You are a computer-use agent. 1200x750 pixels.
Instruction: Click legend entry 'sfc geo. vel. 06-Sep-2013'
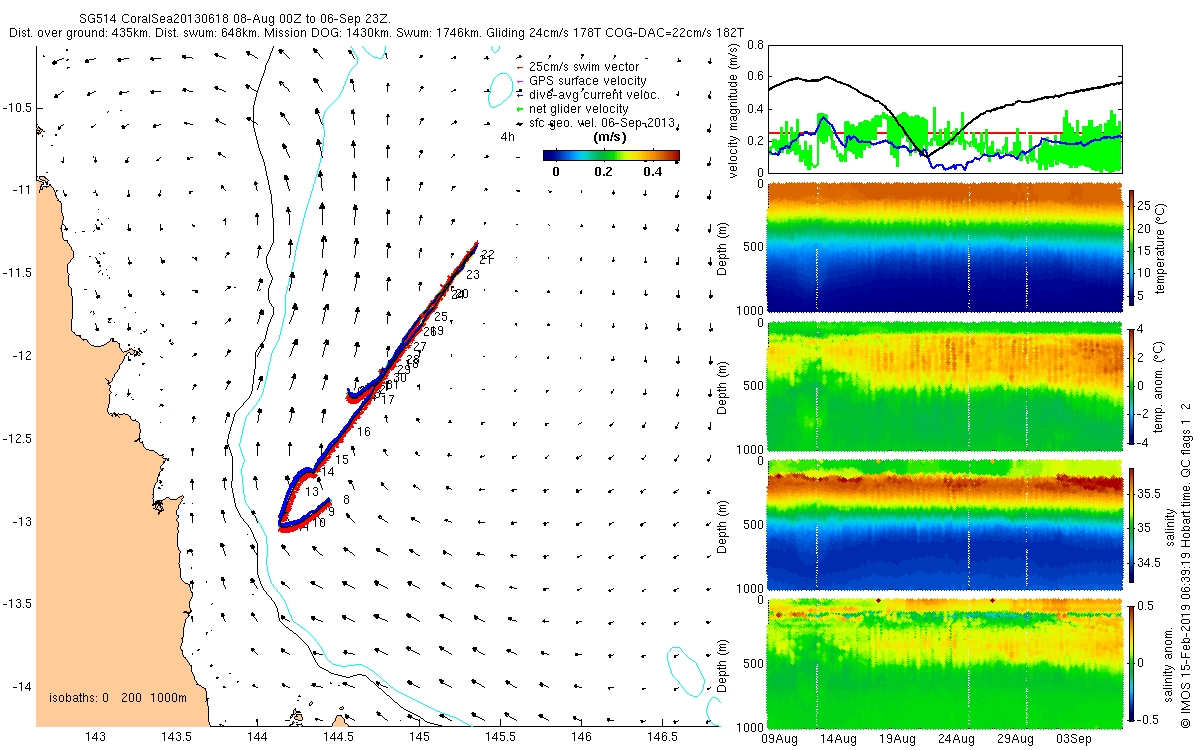603,123
